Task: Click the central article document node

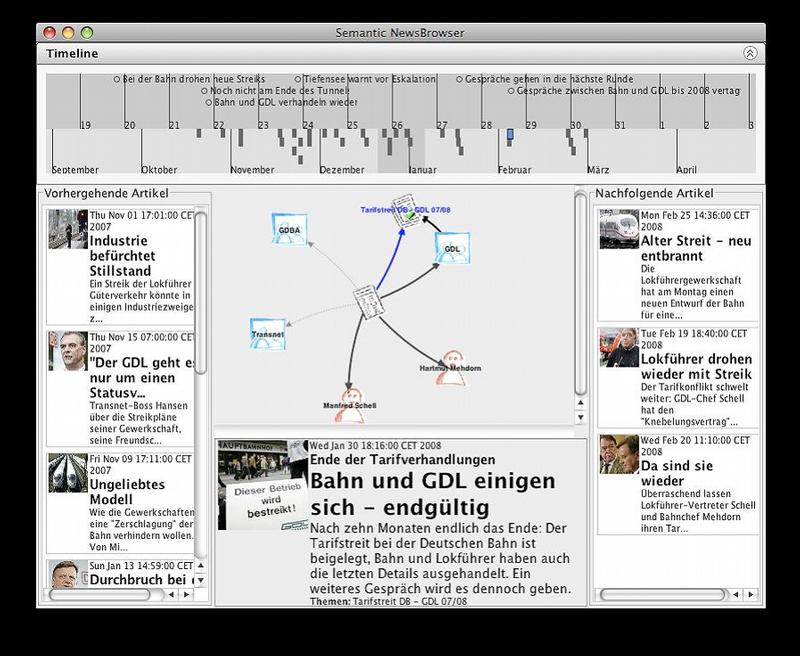Action: tap(368, 302)
